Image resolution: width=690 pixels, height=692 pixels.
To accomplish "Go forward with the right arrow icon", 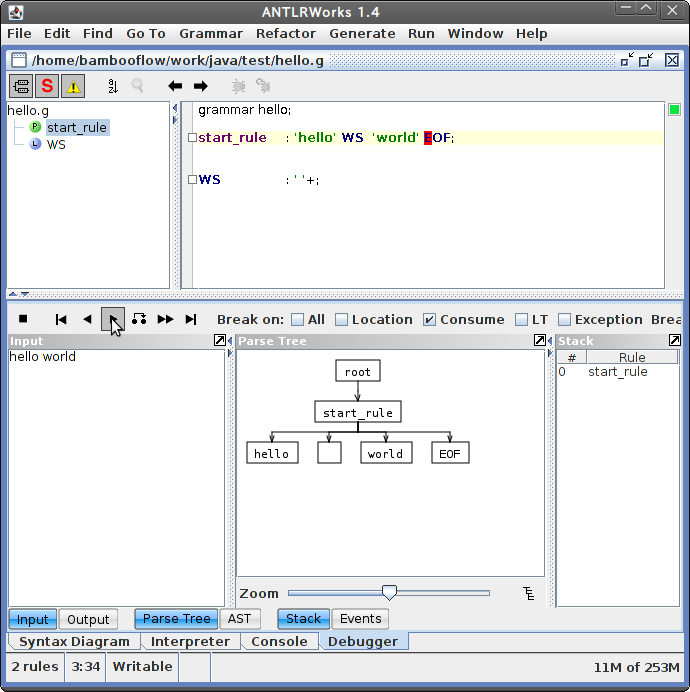I will click(x=200, y=86).
